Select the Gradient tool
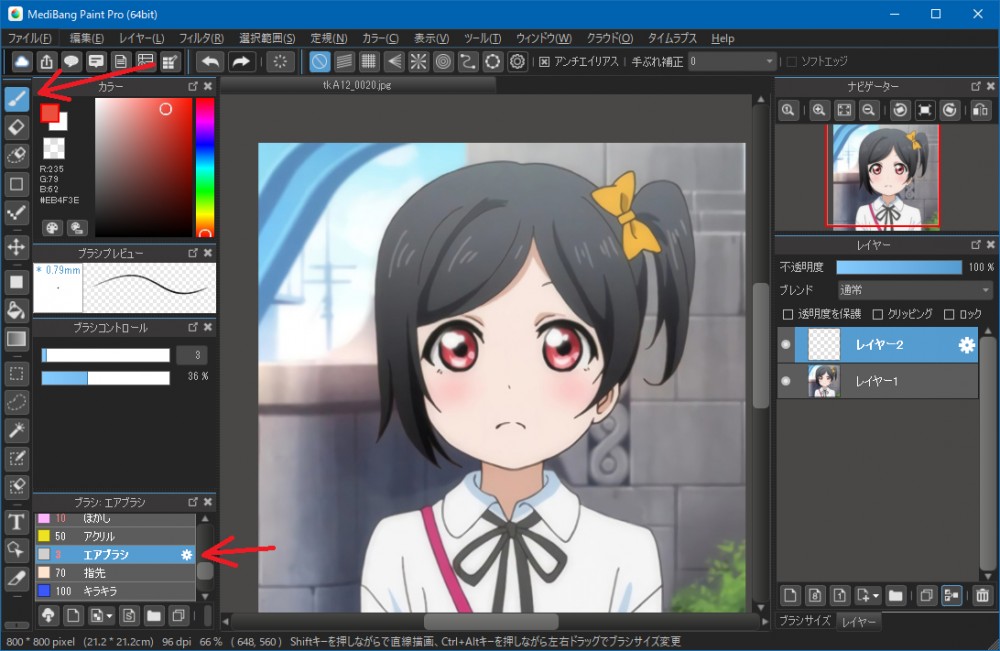The width and height of the screenshot is (1000, 651). [17, 339]
